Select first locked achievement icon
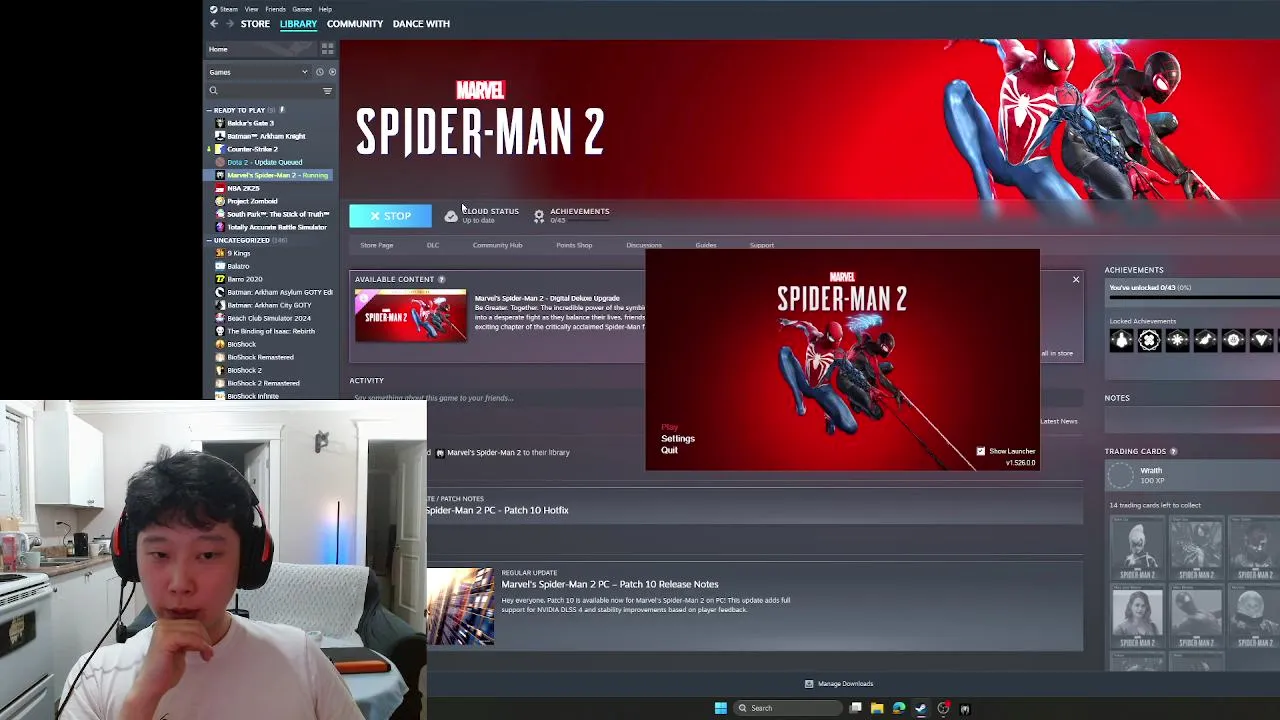The image size is (1280, 720). 1121,341
